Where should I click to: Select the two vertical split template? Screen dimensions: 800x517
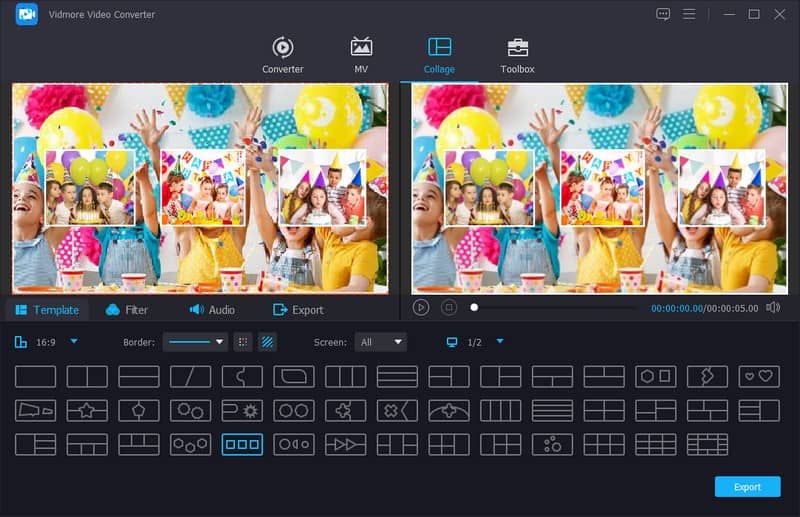click(x=87, y=377)
